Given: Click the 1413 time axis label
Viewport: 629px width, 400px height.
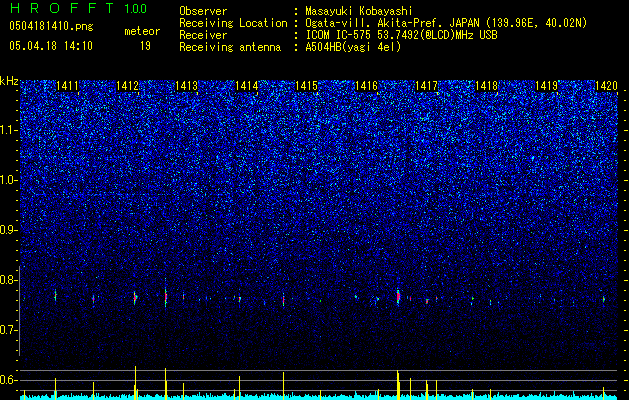Looking at the screenshot, I should (x=187, y=86).
